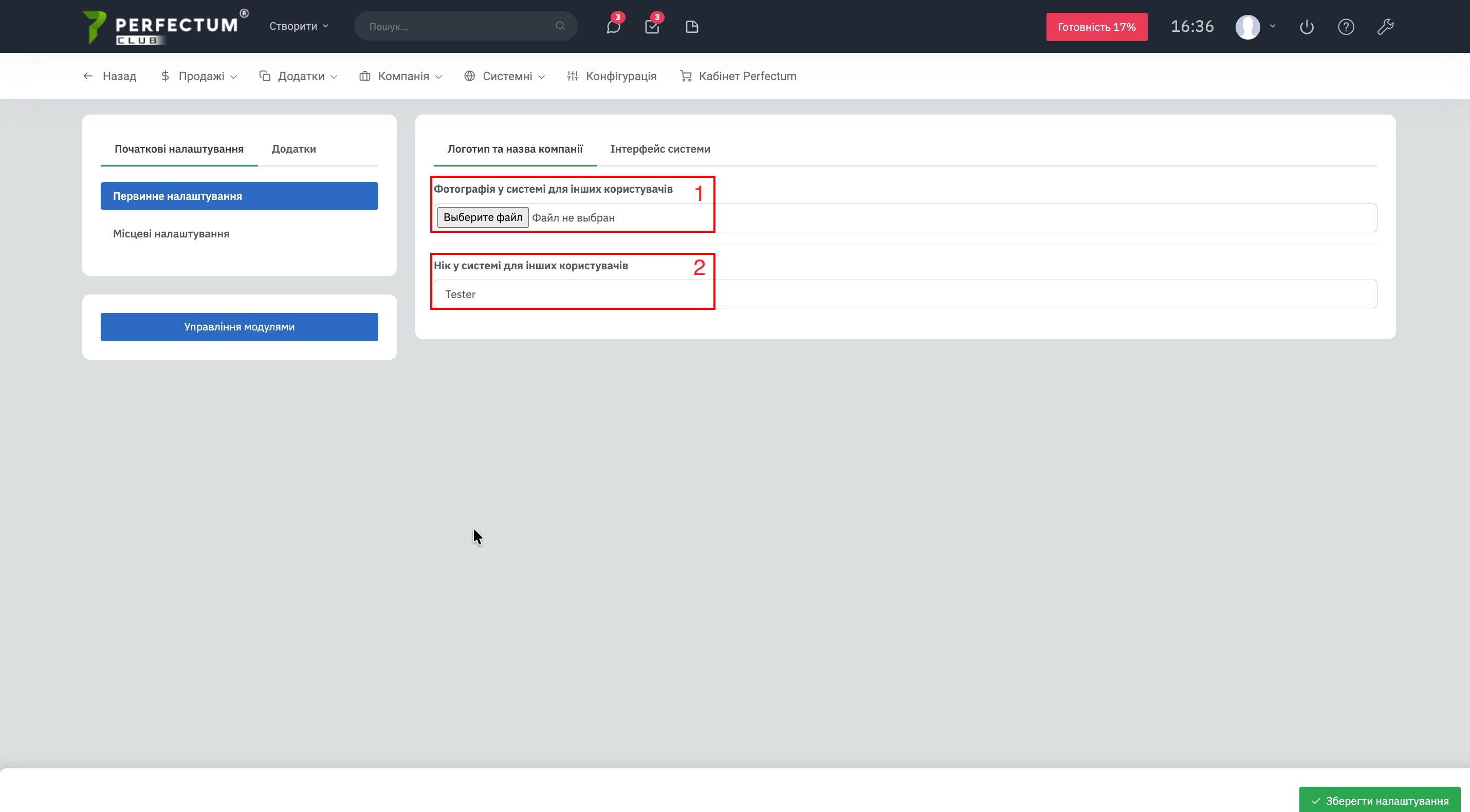This screenshot has height=812, width=1470.
Task: Click the search magnifier icon
Action: (560, 26)
